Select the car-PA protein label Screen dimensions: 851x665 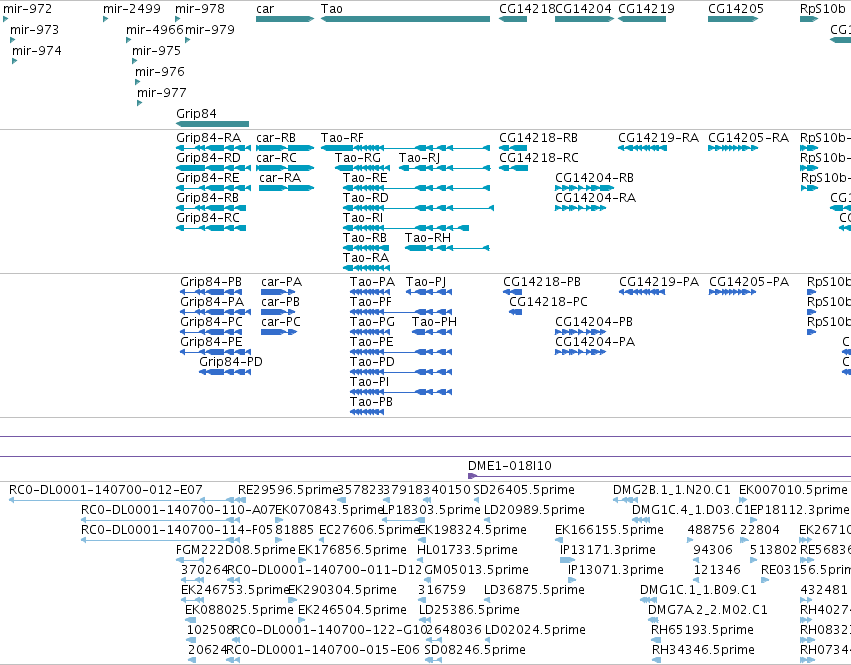click(282, 282)
